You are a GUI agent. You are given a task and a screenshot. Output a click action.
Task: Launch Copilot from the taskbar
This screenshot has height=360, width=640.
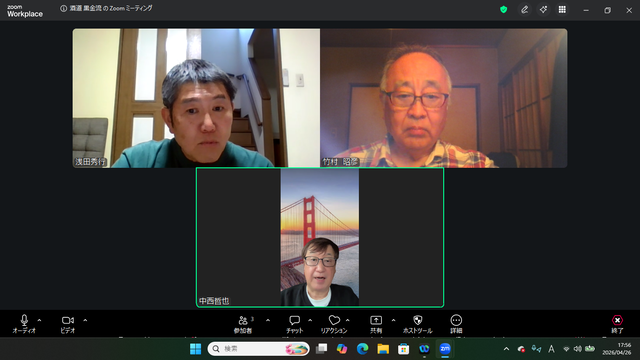(x=342, y=349)
